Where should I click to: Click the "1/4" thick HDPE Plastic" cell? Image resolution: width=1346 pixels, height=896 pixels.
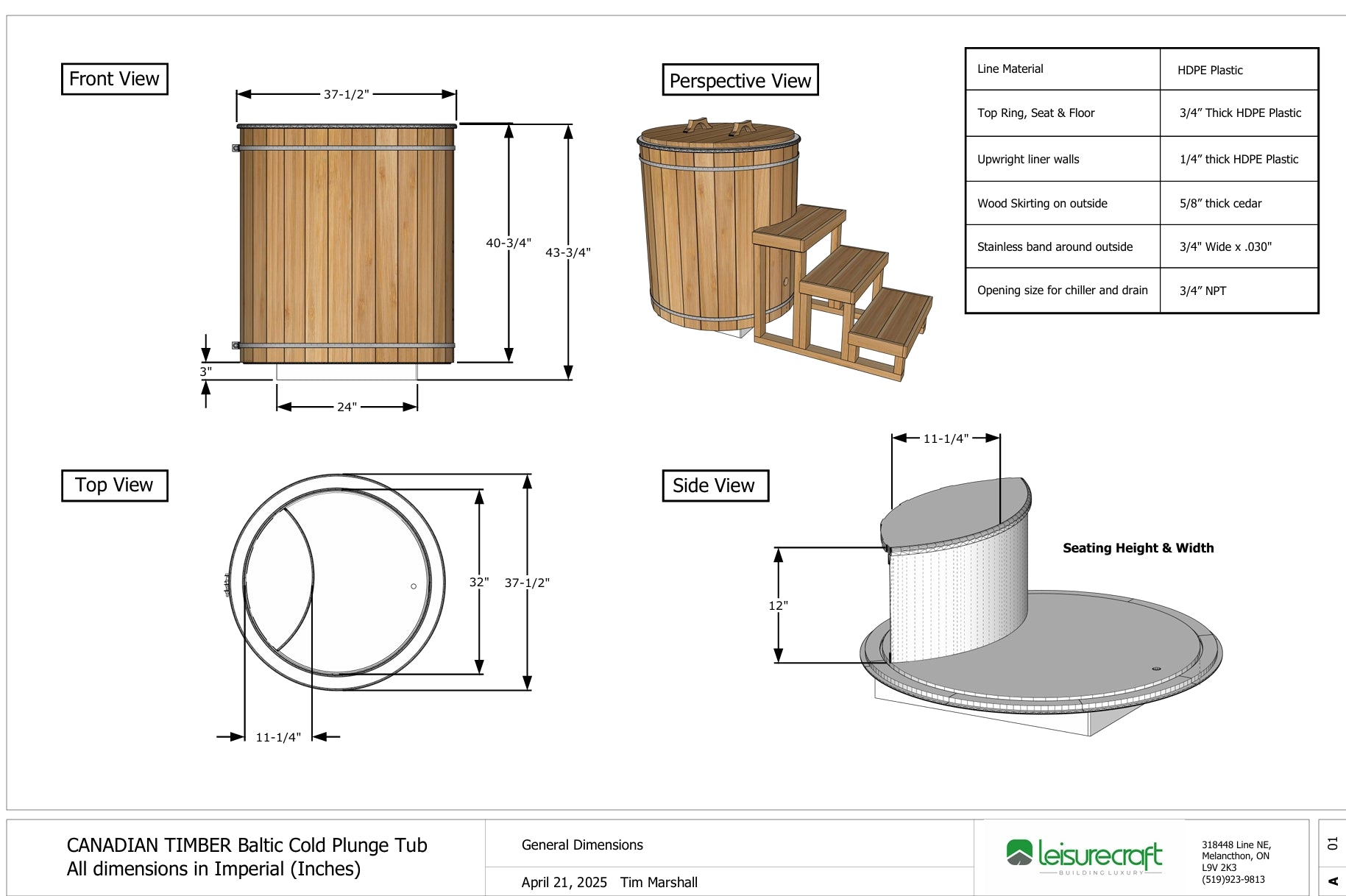[1239, 159]
